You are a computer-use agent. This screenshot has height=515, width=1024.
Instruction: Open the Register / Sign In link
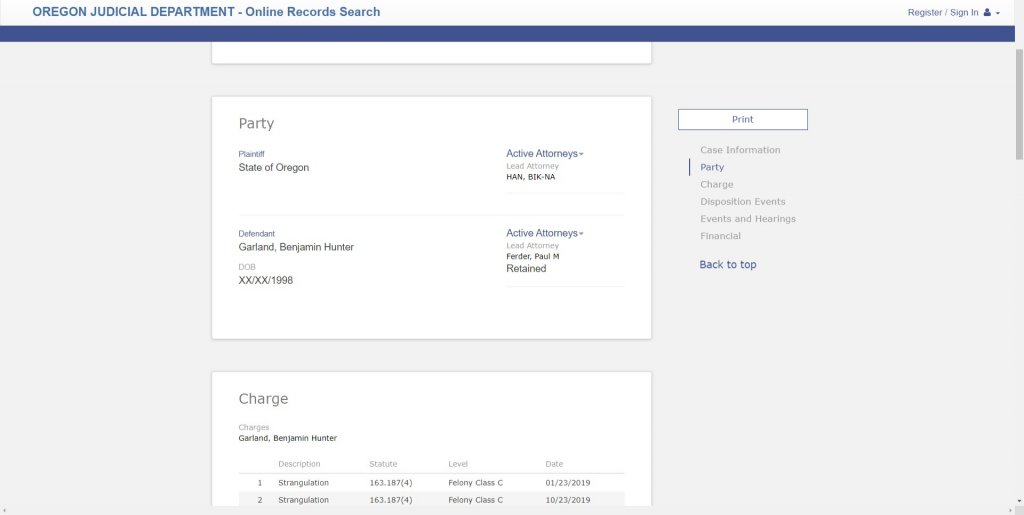pyautogui.click(x=942, y=12)
